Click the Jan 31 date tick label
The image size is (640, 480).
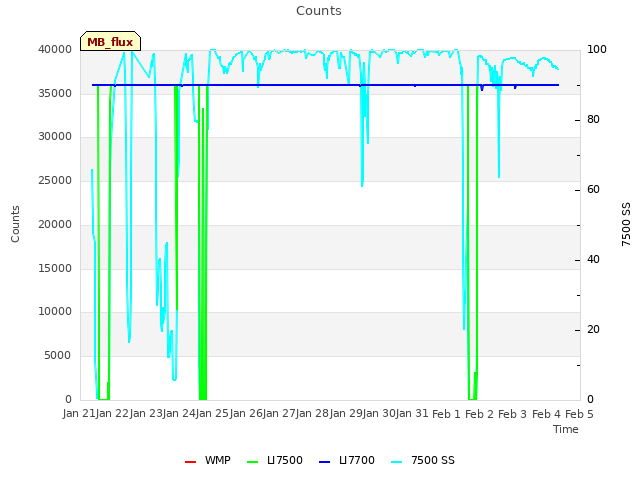(412, 413)
